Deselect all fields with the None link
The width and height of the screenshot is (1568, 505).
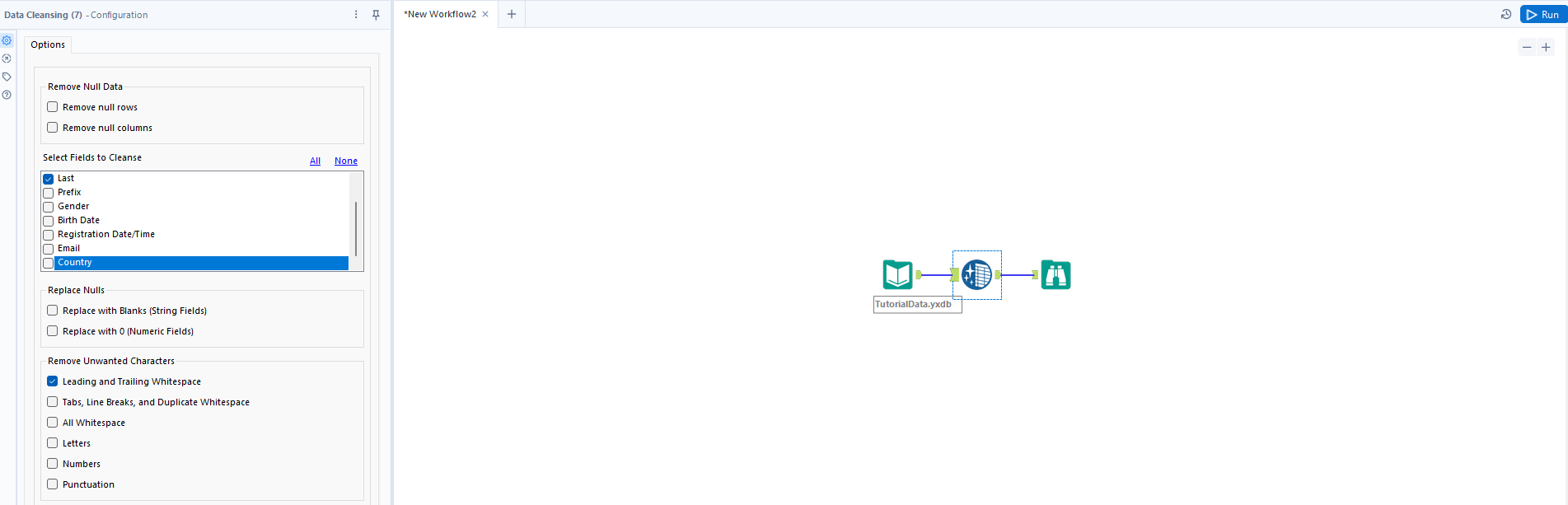point(346,161)
